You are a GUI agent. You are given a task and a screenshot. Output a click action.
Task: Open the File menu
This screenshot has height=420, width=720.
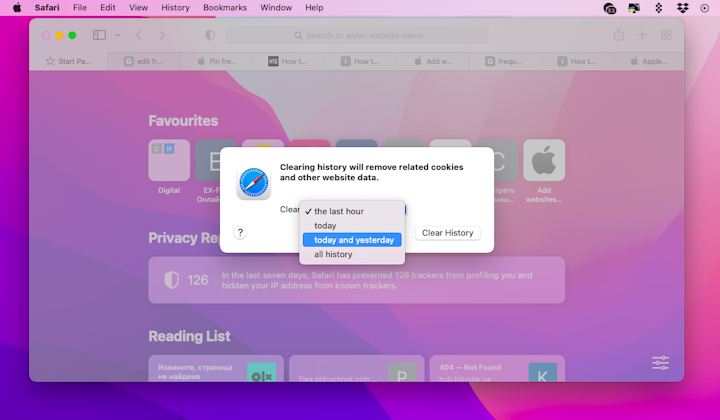click(x=80, y=8)
